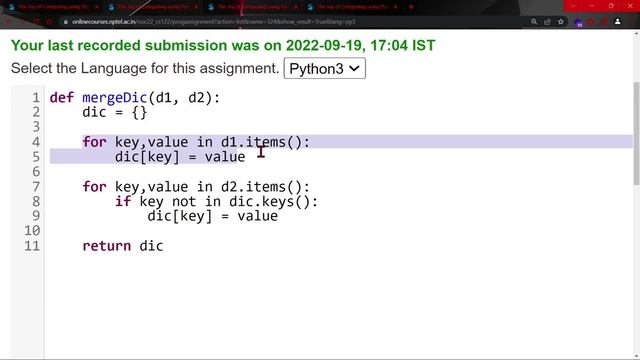
Task: Click 'dic = {}' on line 2
Action: [115, 112]
